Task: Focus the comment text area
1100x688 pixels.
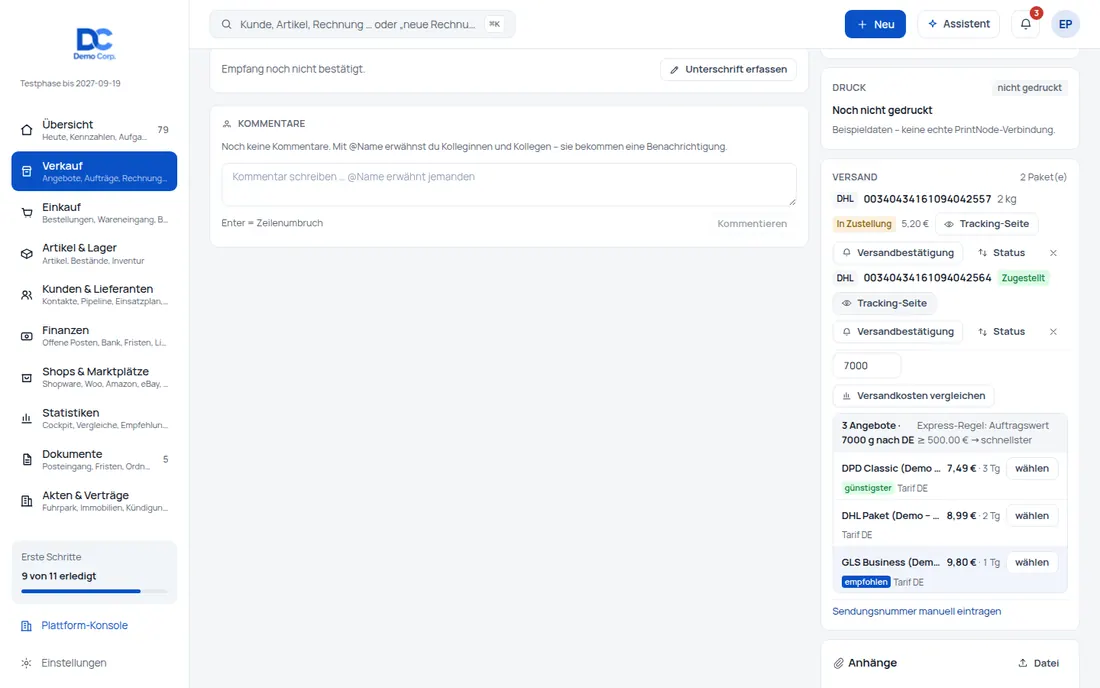Action: 509,184
